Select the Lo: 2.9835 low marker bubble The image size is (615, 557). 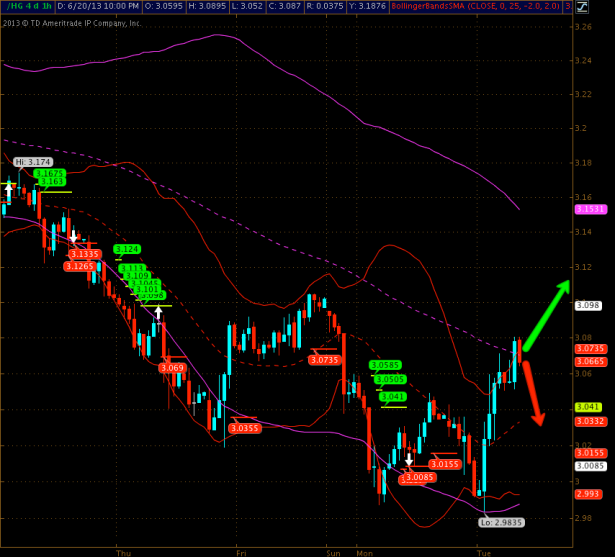click(501, 521)
